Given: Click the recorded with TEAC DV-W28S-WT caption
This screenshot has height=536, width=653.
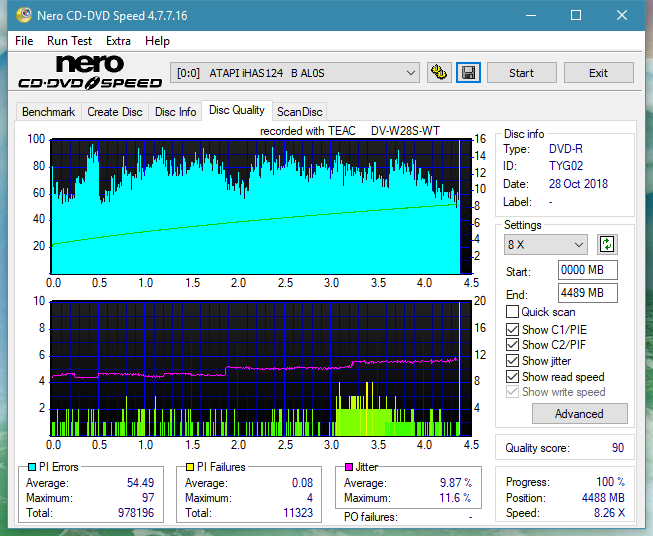Looking at the screenshot, I should [x=350, y=131].
